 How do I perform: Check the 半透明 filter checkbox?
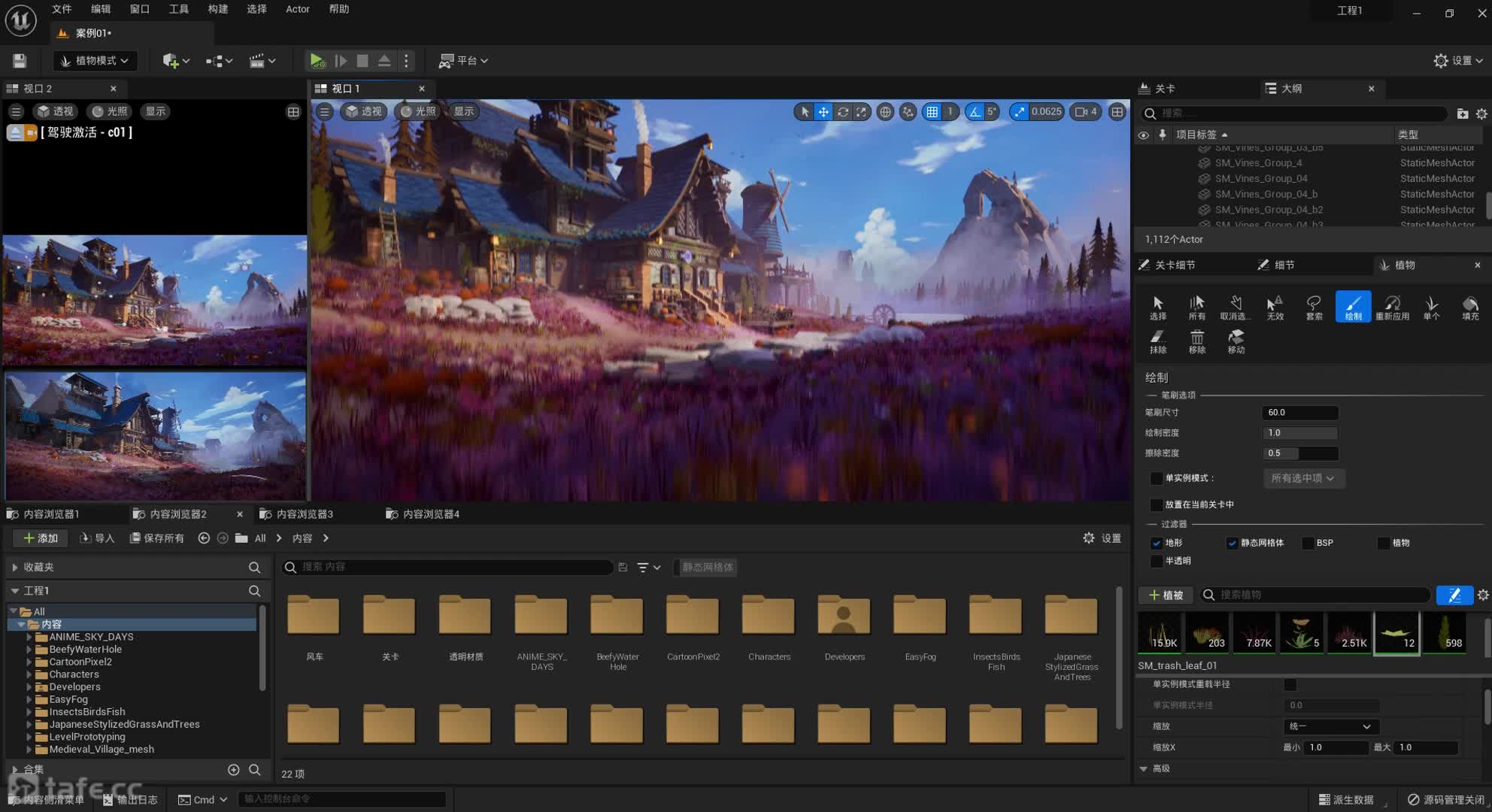tap(1157, 561)
